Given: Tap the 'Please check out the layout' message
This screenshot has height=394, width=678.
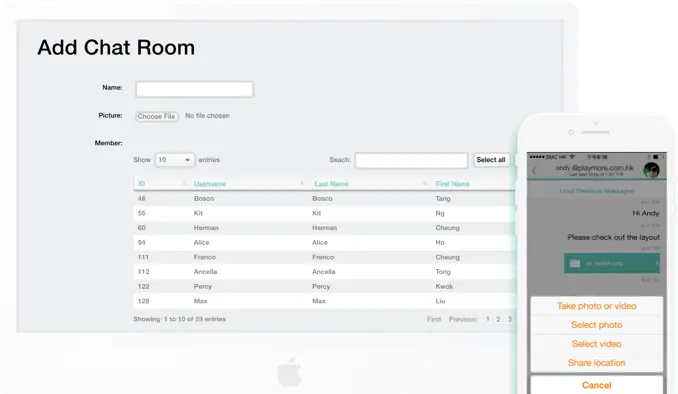Looking at the screenshot, I should click(x=613, y=237).
